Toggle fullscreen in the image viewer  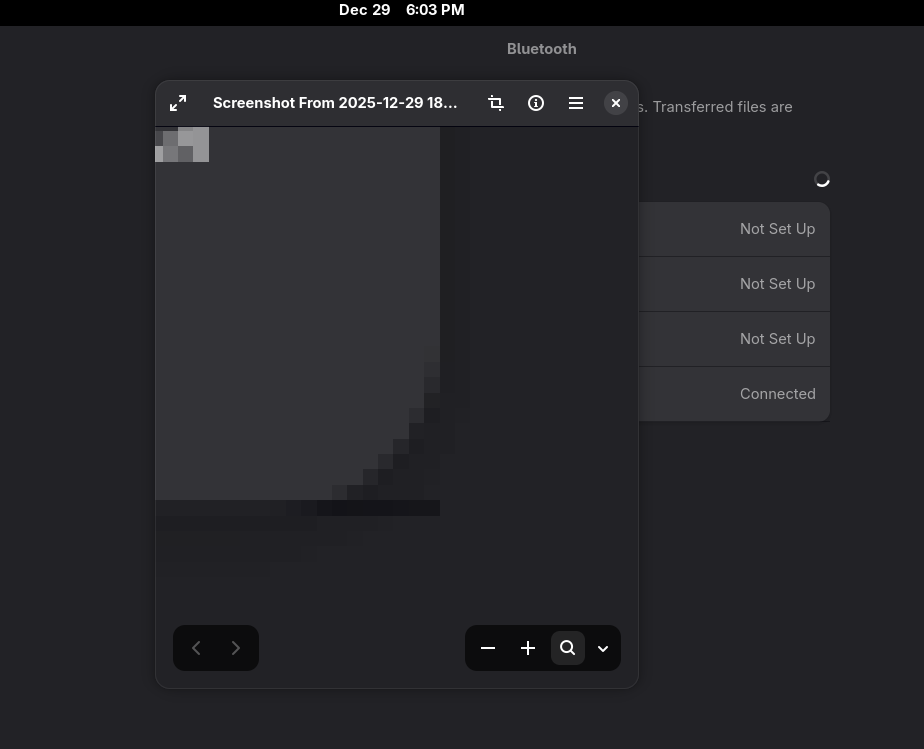(178, 103)
